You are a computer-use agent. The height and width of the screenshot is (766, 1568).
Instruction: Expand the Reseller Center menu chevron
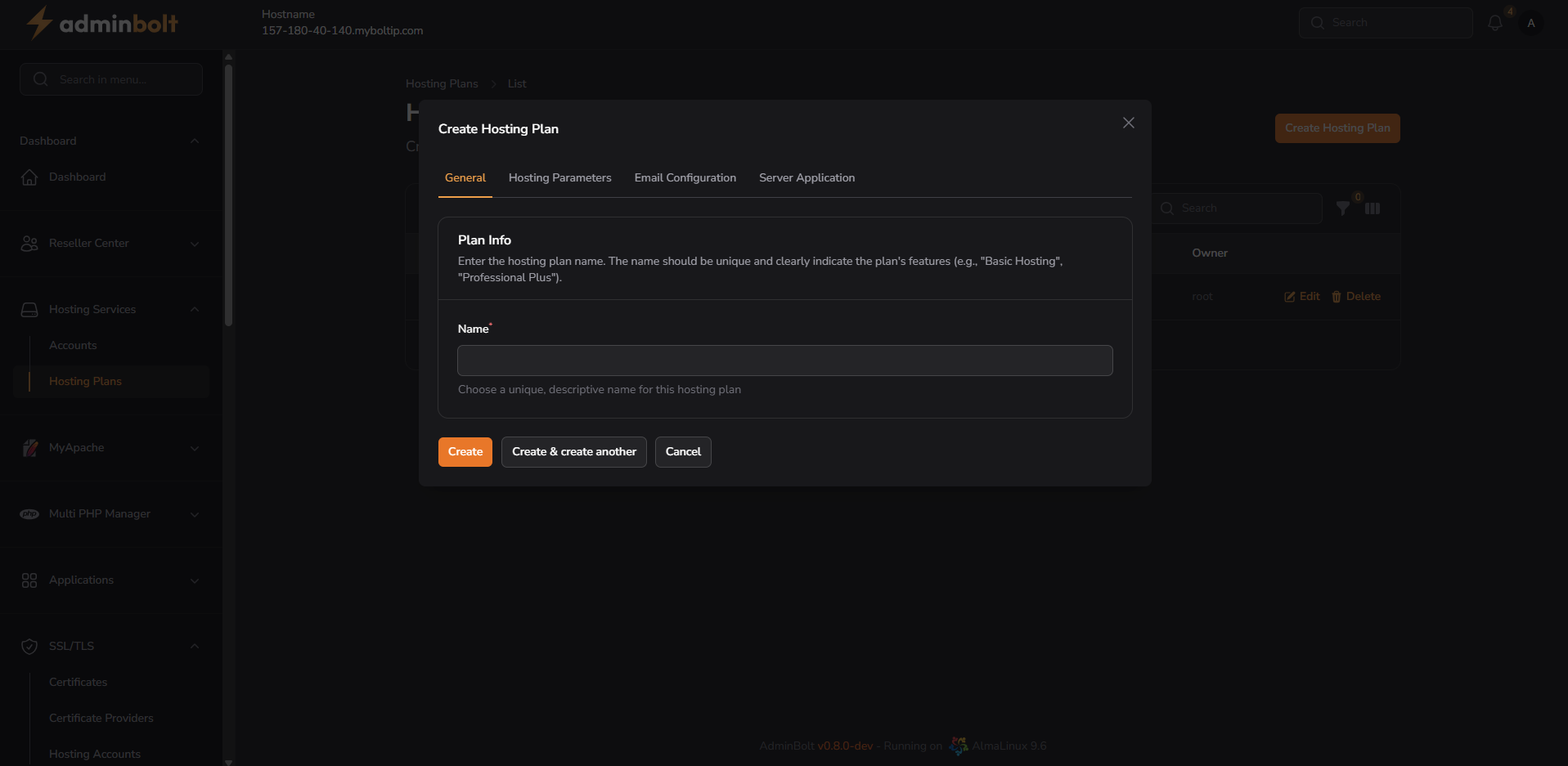coord(195,244)
